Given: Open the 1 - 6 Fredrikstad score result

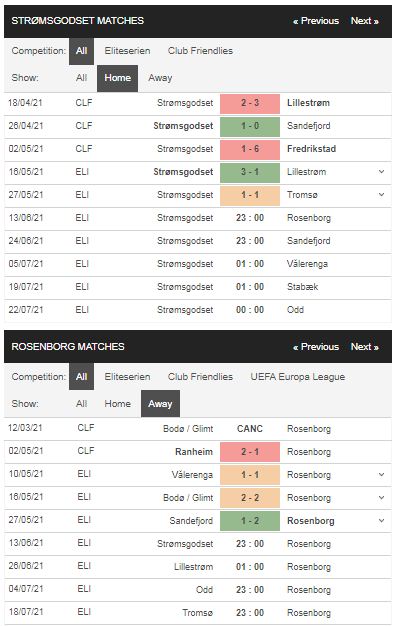Looking at the screenshot, I should [250, 149].
